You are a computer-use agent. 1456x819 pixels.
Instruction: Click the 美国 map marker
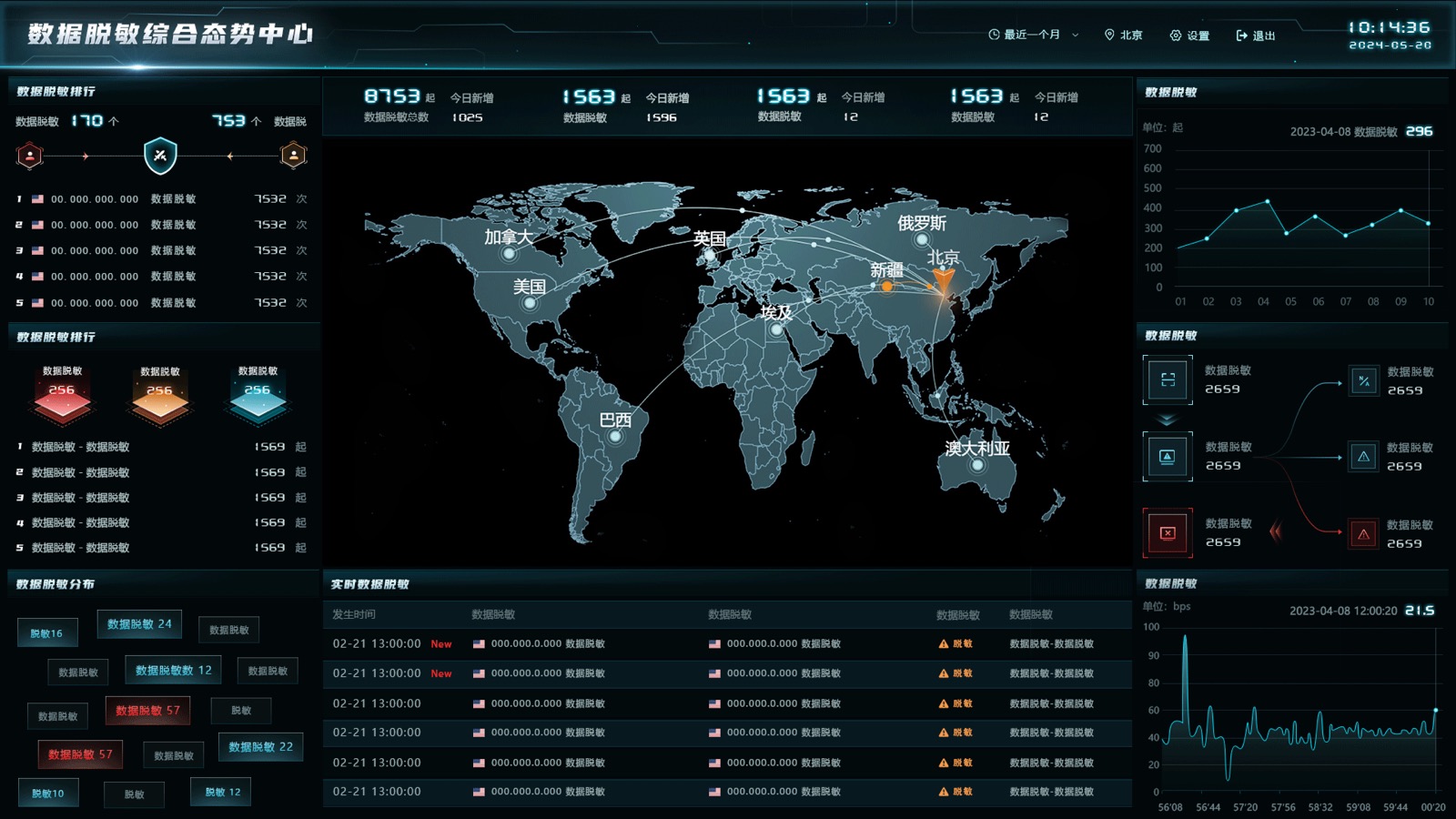tap(530, 303)
